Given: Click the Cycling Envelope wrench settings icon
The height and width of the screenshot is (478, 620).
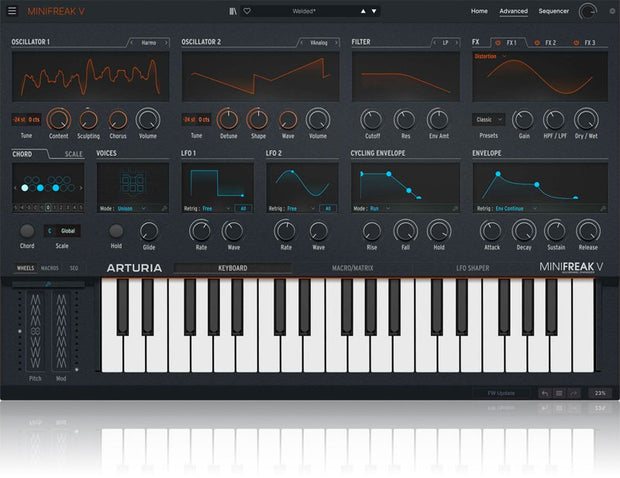Looking at the screenshot, I should click(x=455, y=208).
